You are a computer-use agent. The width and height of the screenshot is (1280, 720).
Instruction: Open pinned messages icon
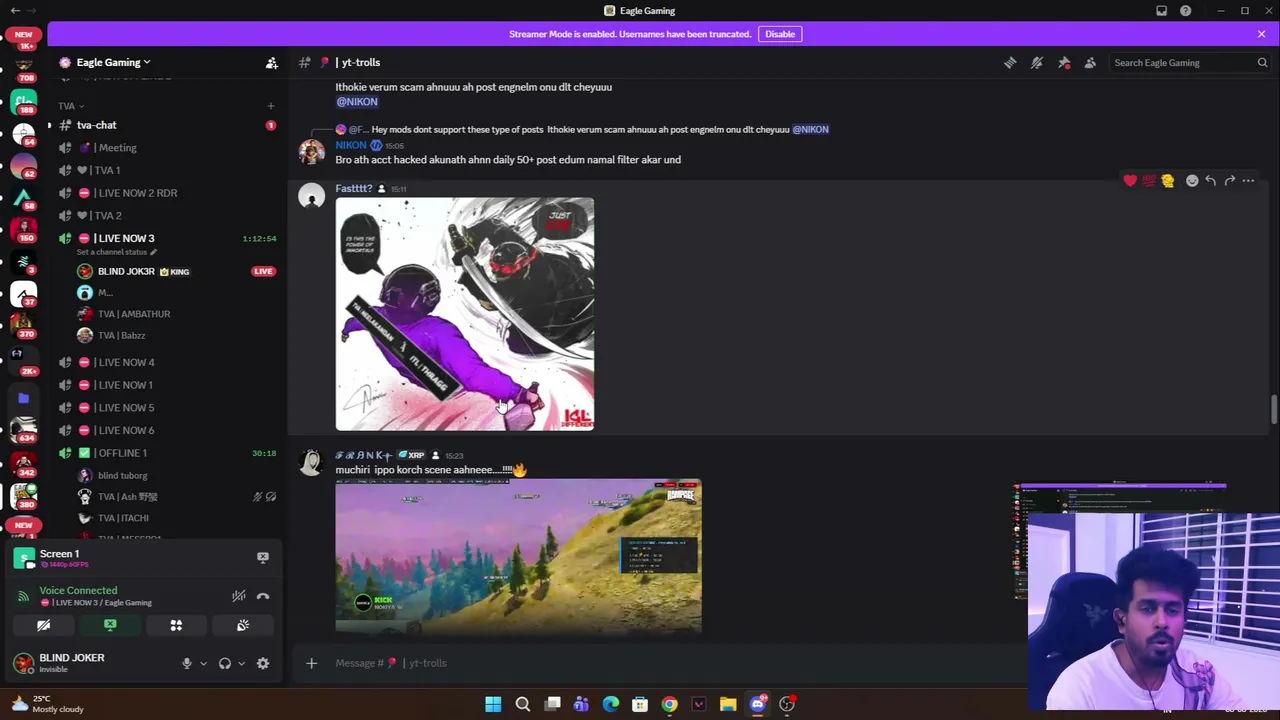point(1064,62)
